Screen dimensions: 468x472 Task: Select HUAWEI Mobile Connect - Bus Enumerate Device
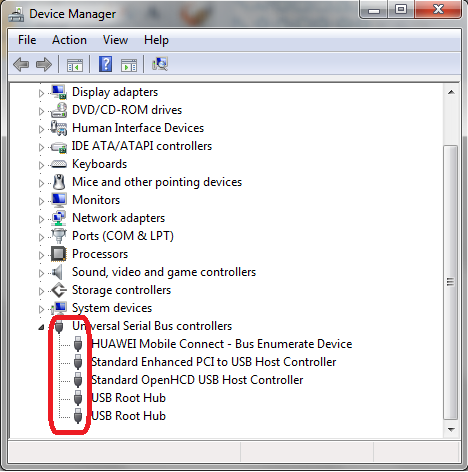(222, 344)
